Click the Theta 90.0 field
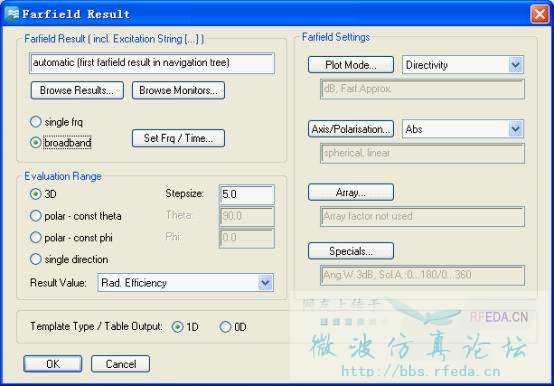Viewport: 554px width, 386px height. [x=247, y=216]
